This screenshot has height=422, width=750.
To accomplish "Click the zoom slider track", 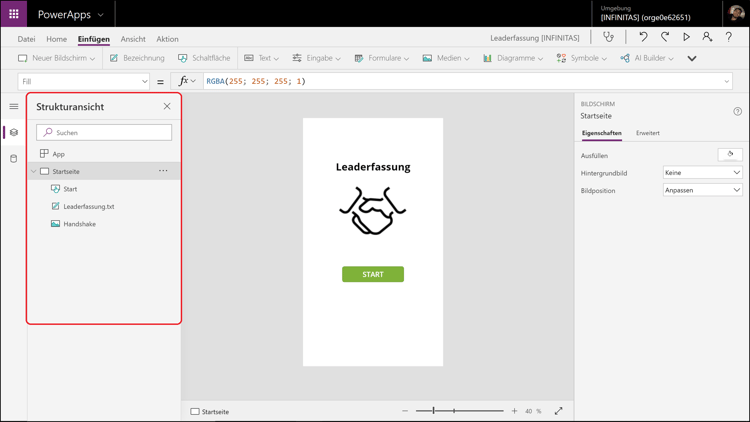I will 459,411.
